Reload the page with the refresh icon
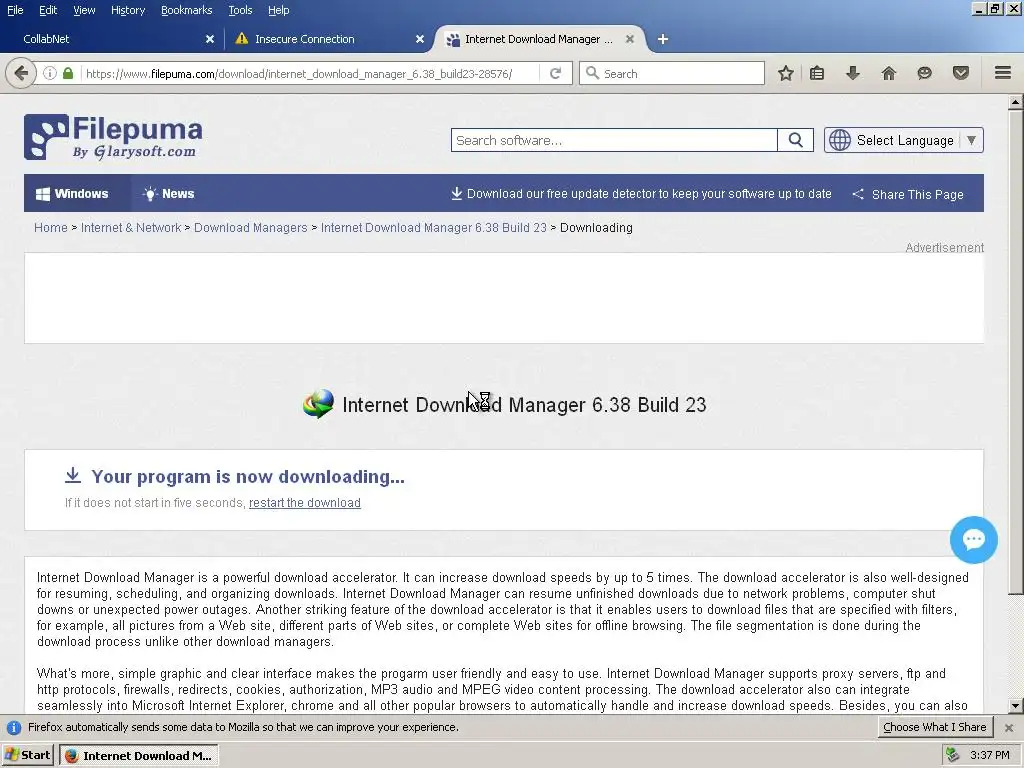1024x768 pixels. 556,73
